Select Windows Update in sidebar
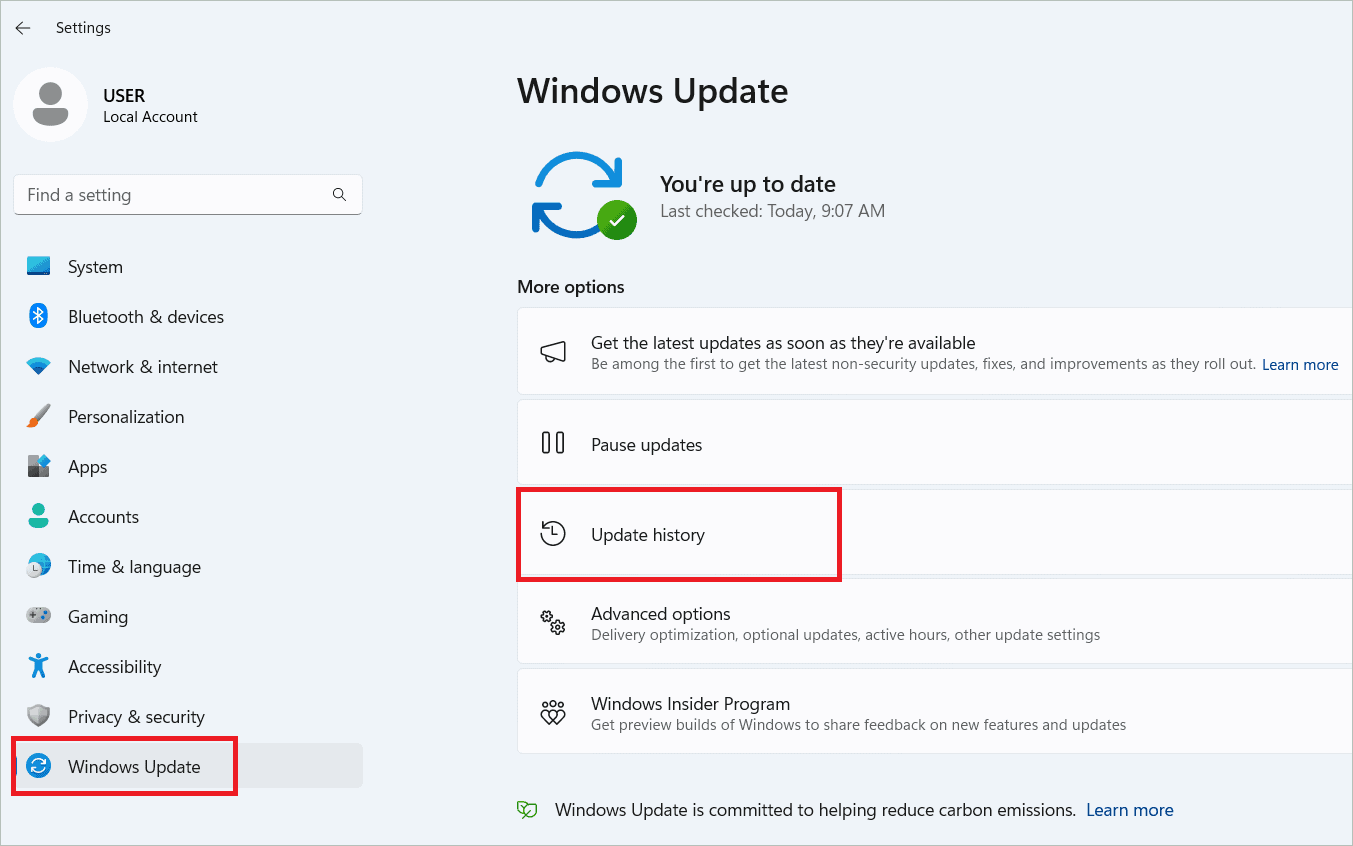This screenshot has height=846, width=1353. pyautogui.click(x=188, y=767)
